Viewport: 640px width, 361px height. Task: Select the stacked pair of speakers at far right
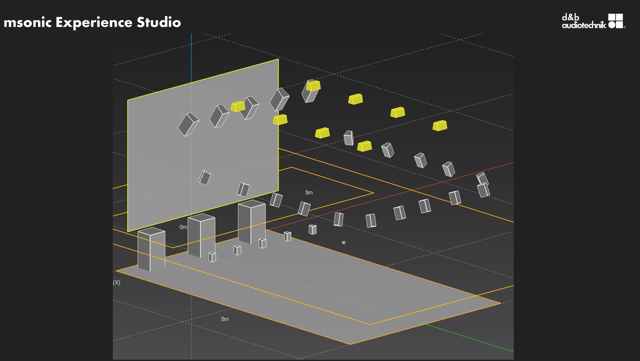click(483, 185)
